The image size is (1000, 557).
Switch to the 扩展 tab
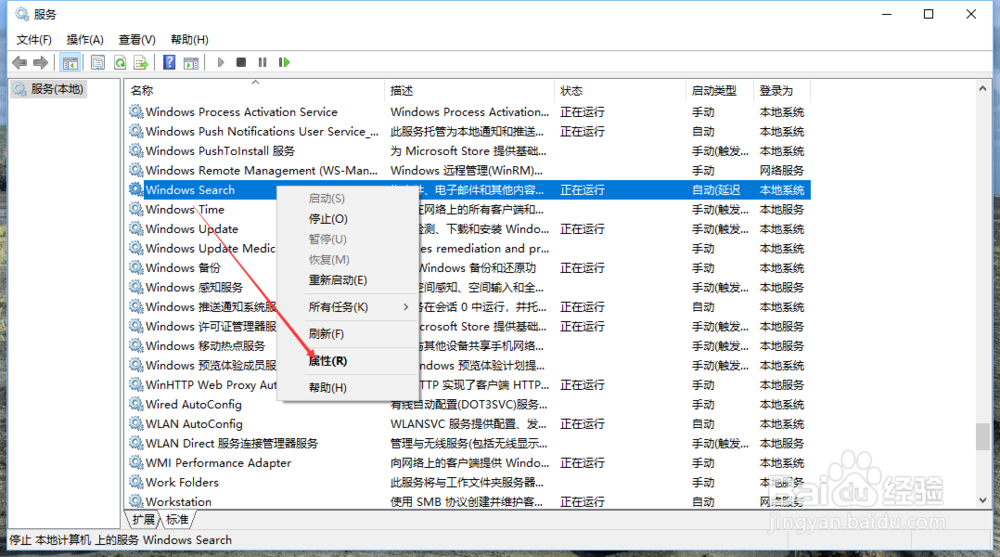[143, 519]
